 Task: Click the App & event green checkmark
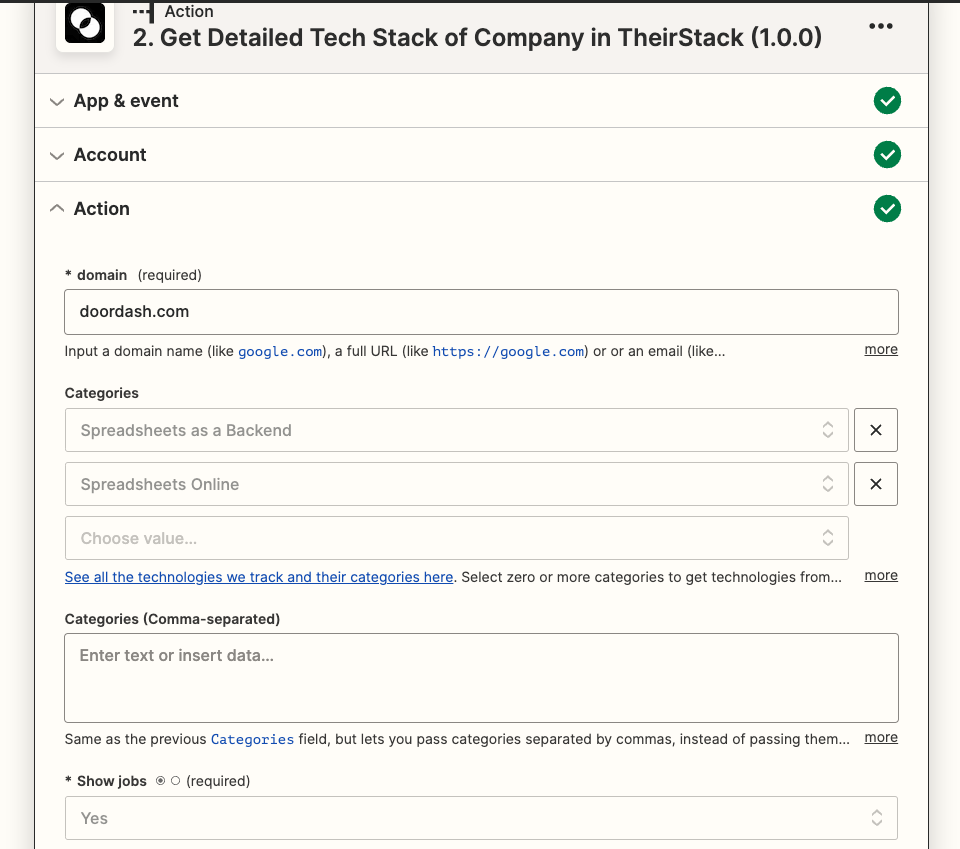click(887, 101)
